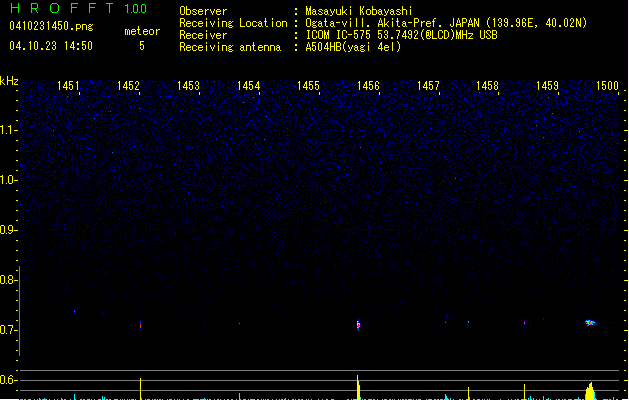This screenshot has height=400, width=629.
Task: Click the 1455 time axis marker
Action: pyautogui.click(x=308, y=86)
